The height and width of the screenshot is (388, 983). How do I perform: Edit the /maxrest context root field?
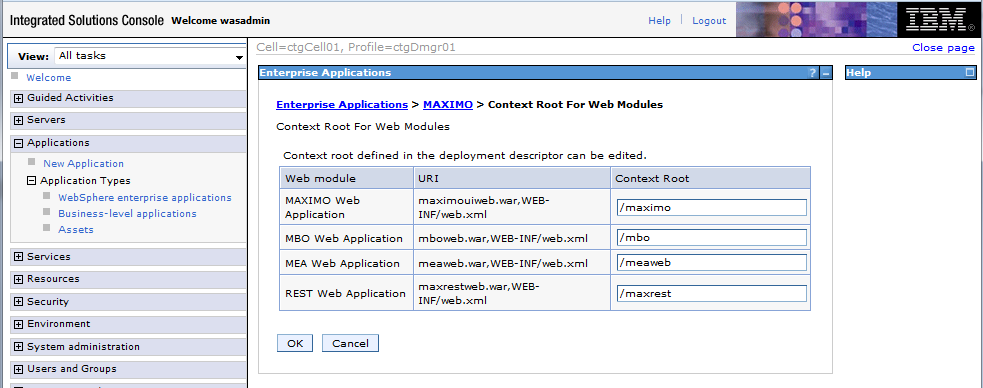tap(712, 293)
